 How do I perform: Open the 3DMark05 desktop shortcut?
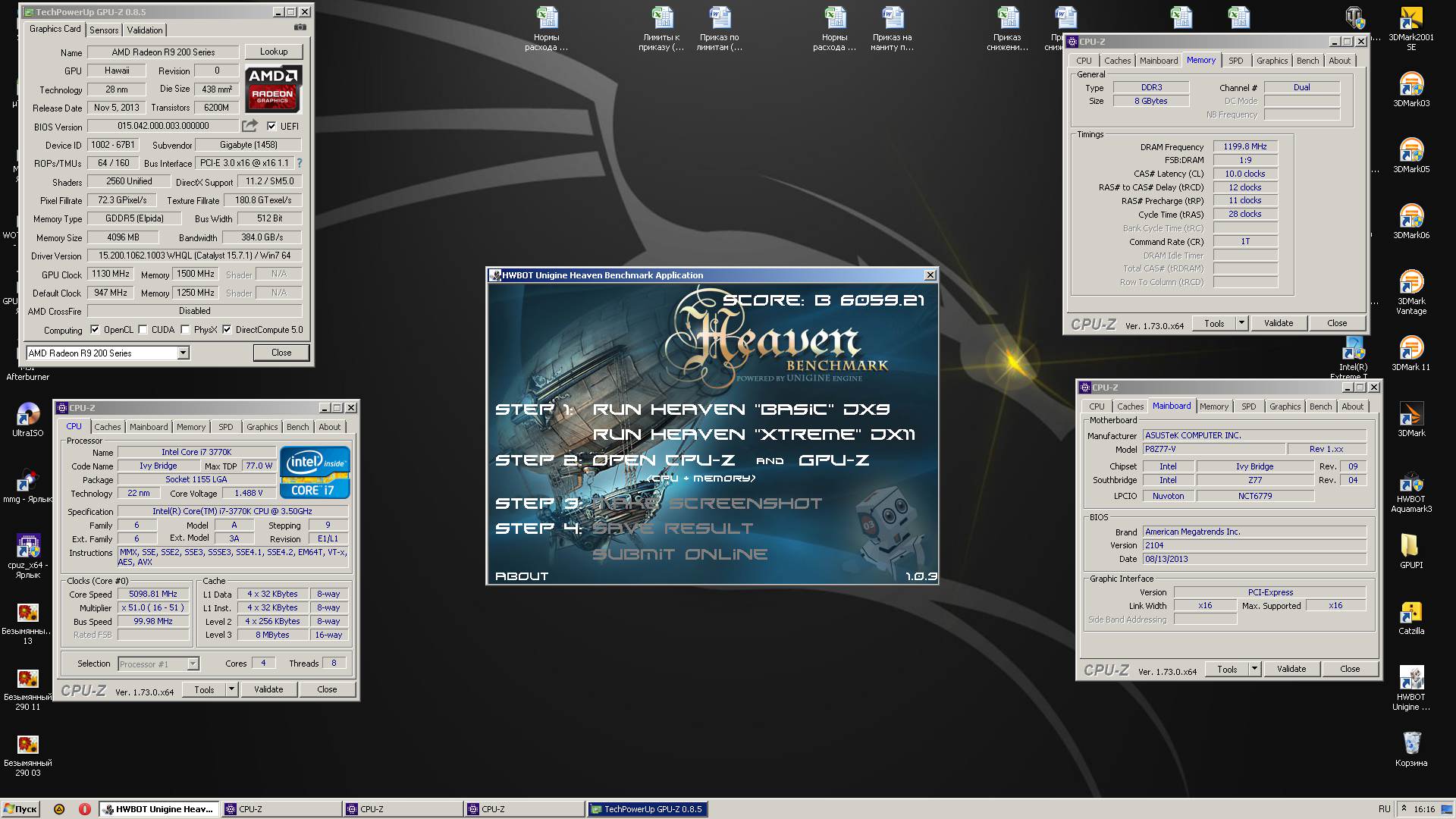[x=1411, y=155]
